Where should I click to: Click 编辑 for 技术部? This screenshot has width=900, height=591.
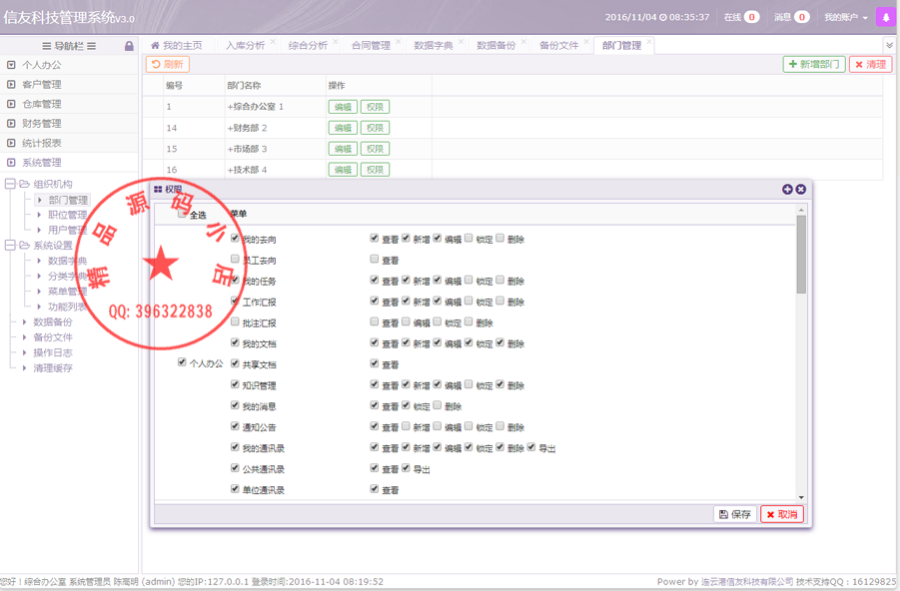tap(343, 169)
